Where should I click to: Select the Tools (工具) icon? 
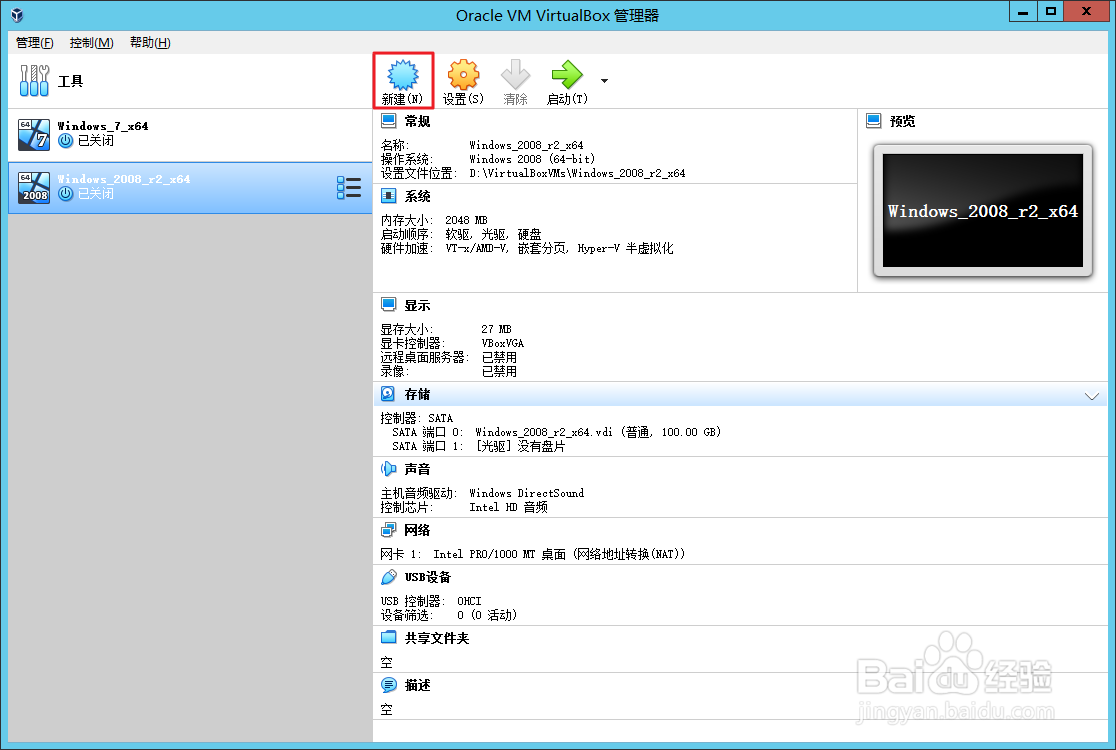pyautogui.click(x=34, y=80)
